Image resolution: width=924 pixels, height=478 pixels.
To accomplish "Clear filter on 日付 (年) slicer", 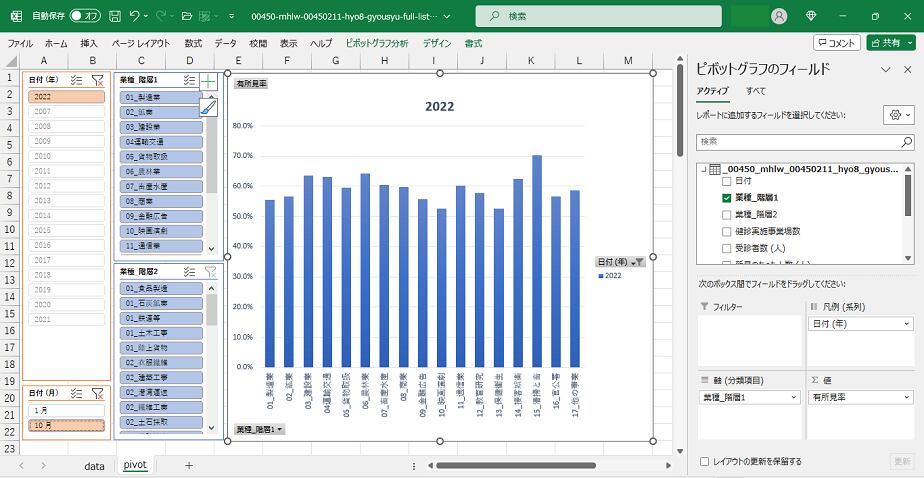I will (x=97, y=80).
